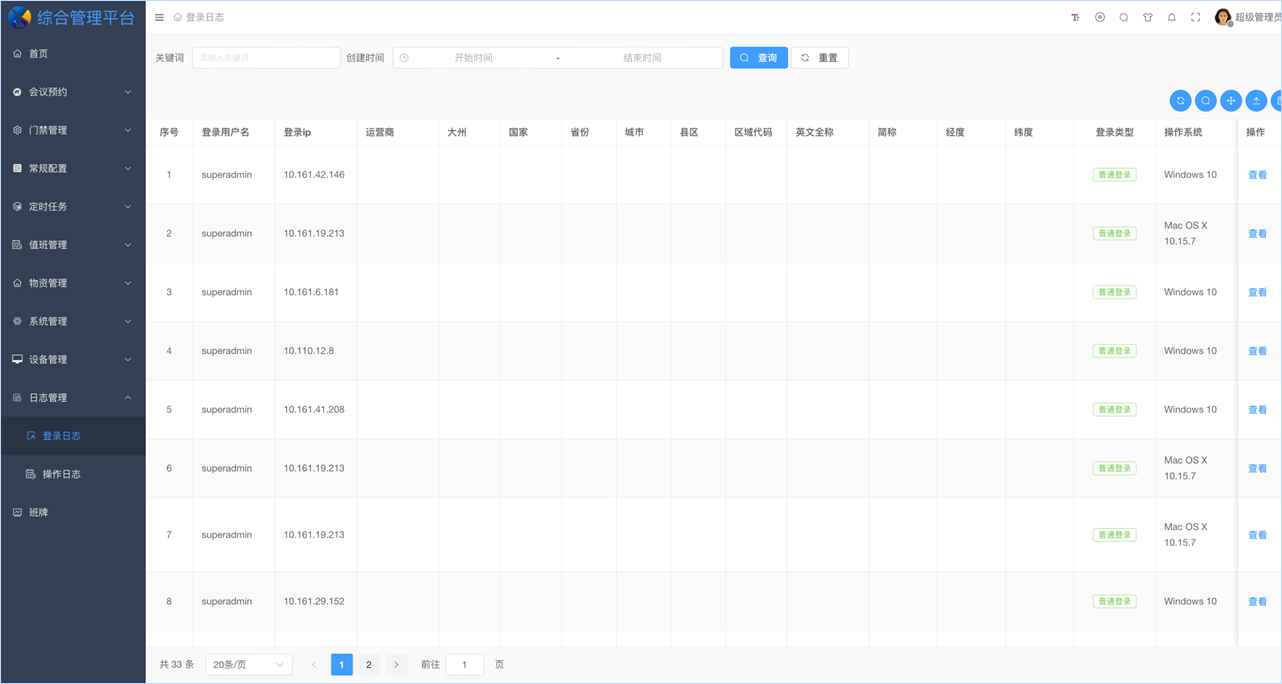The width and height of the screenshot is (1282, 684).
Task: Toggle the sidebar with the hamburger icon
Action: 159,16
